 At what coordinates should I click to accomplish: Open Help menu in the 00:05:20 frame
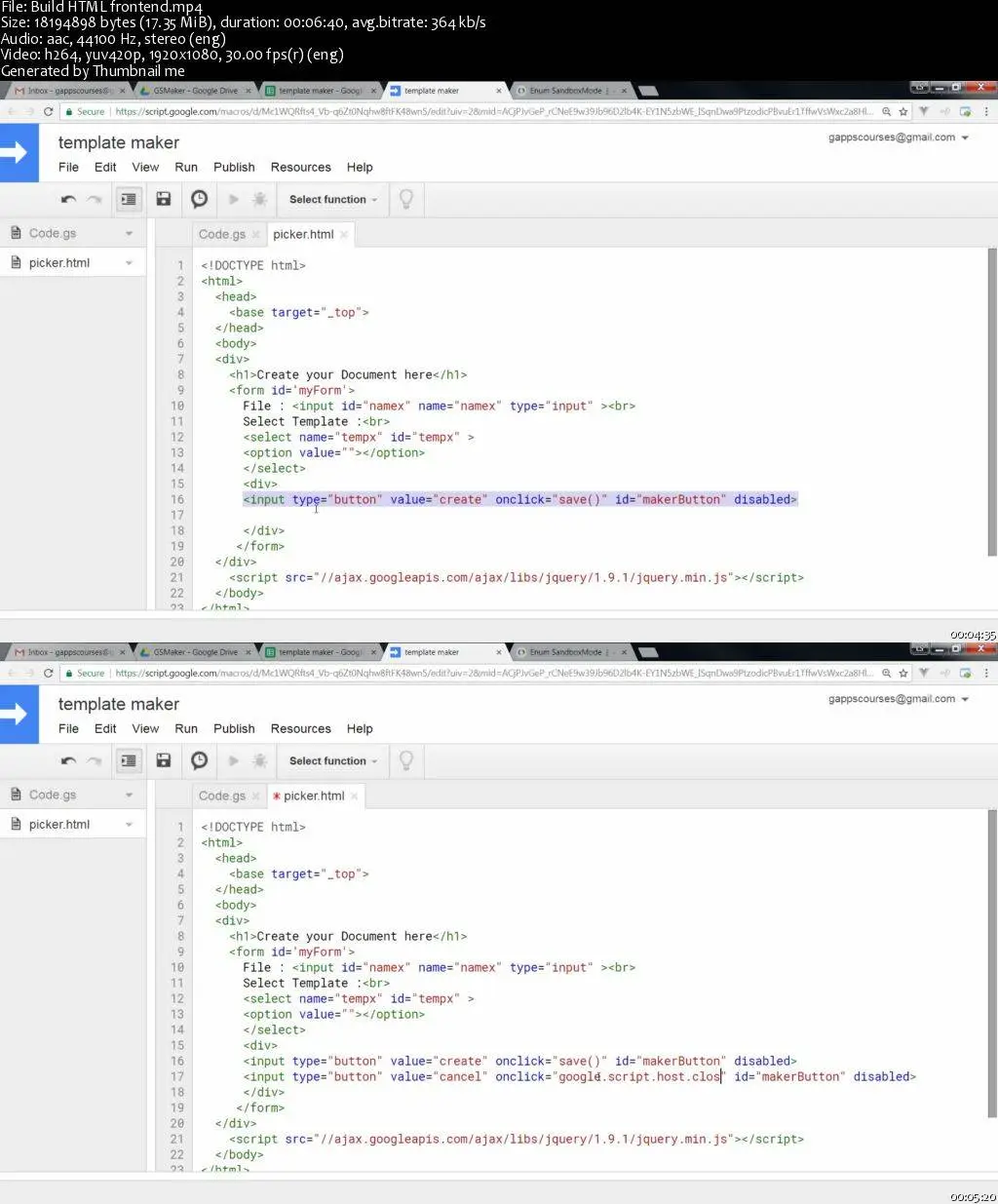click(x=360, y=728)
